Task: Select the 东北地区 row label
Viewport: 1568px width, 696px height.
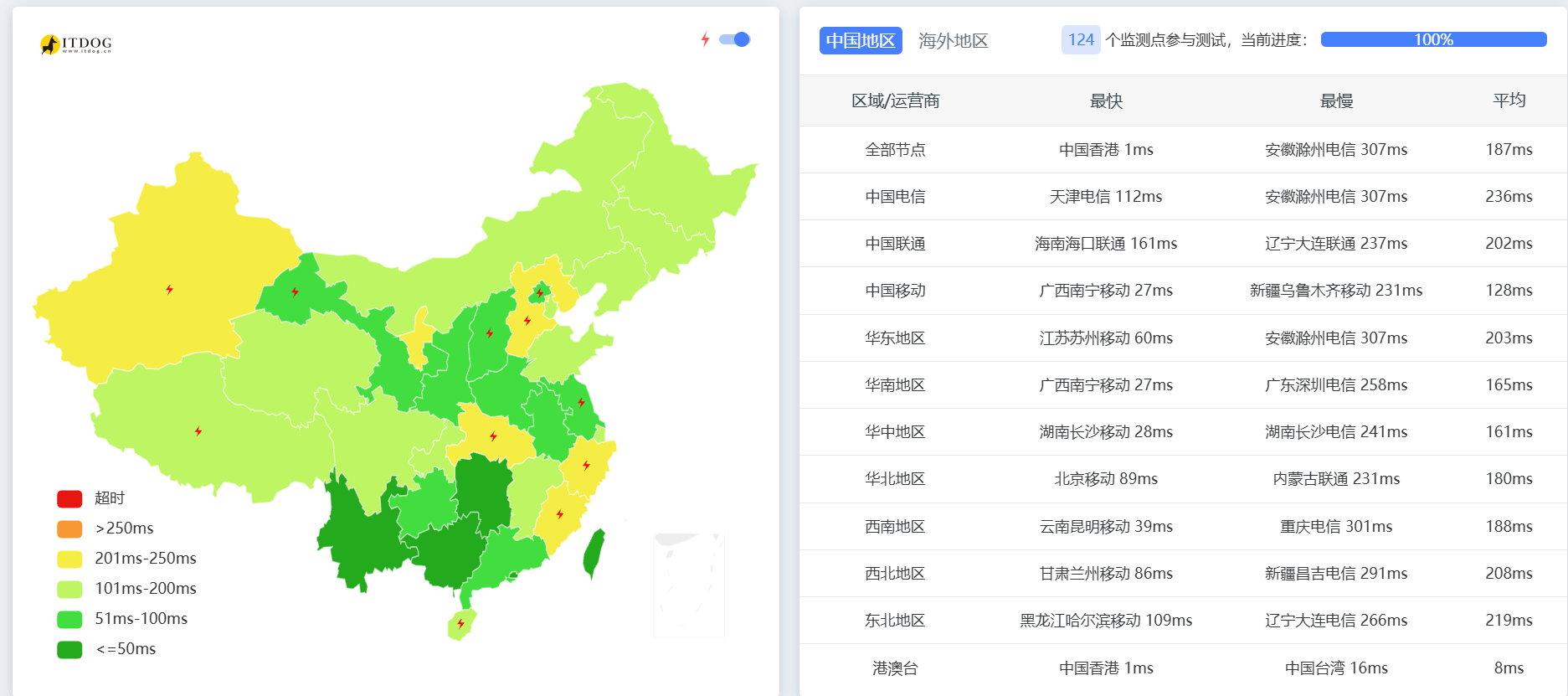Action: point(895,620)
